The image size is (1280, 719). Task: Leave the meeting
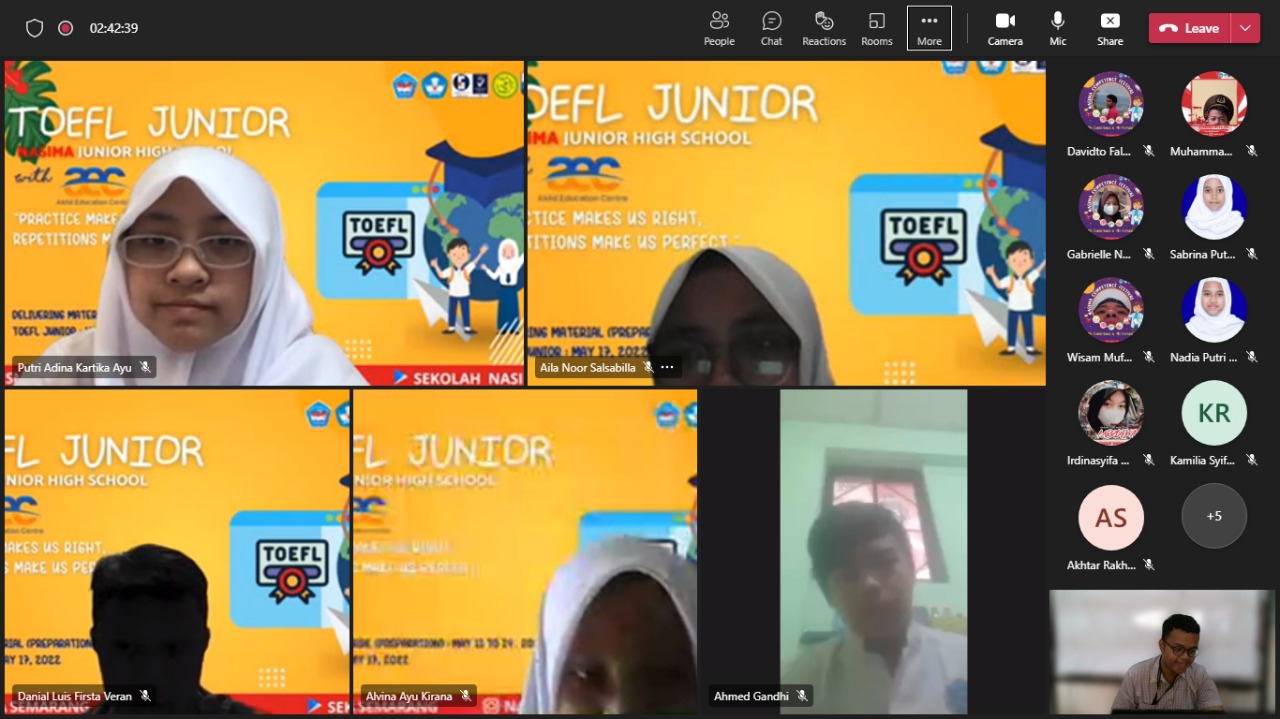1189,28
